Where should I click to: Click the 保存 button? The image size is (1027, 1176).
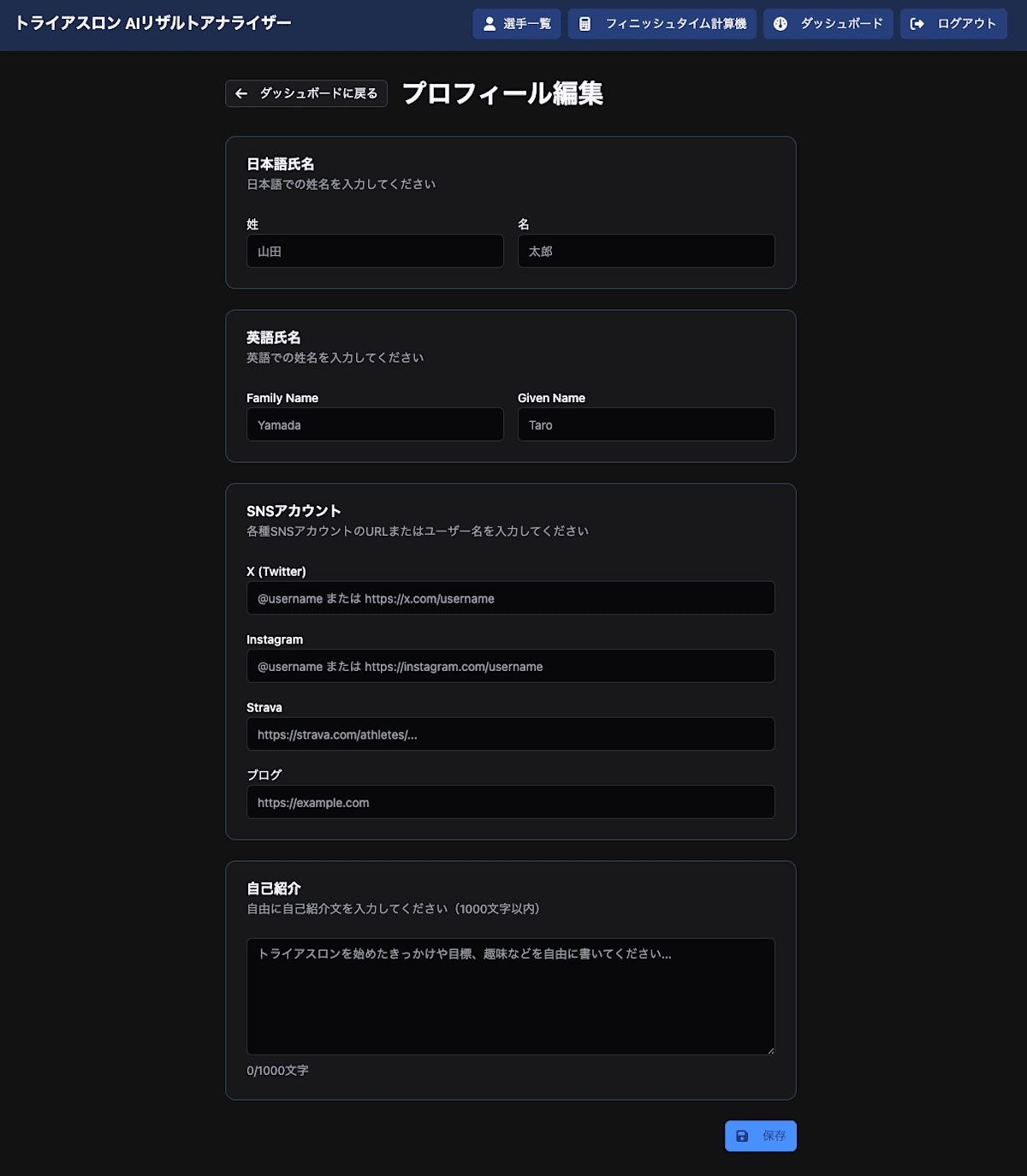[761, 1136]
